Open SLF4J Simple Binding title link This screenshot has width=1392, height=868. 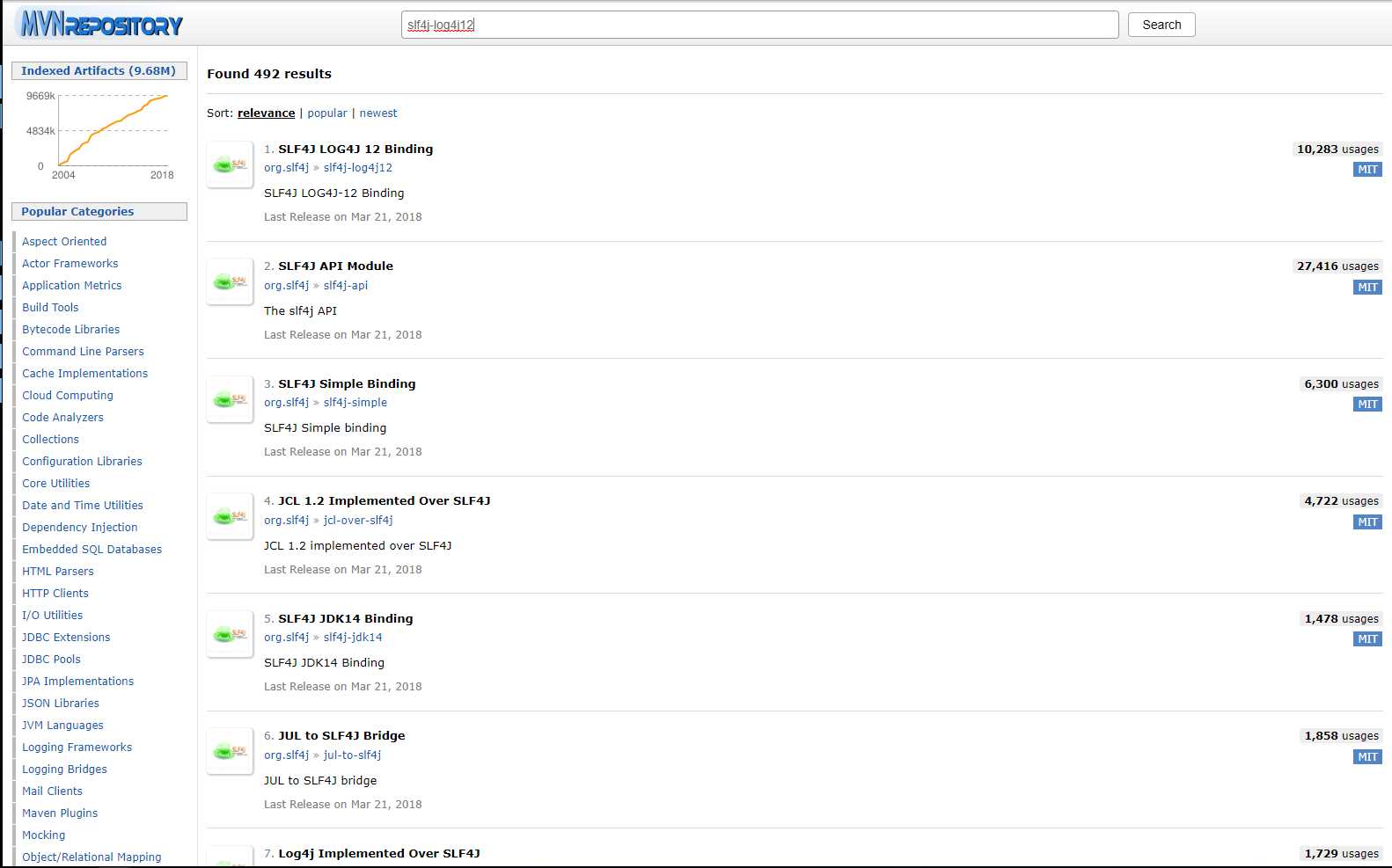347,384
